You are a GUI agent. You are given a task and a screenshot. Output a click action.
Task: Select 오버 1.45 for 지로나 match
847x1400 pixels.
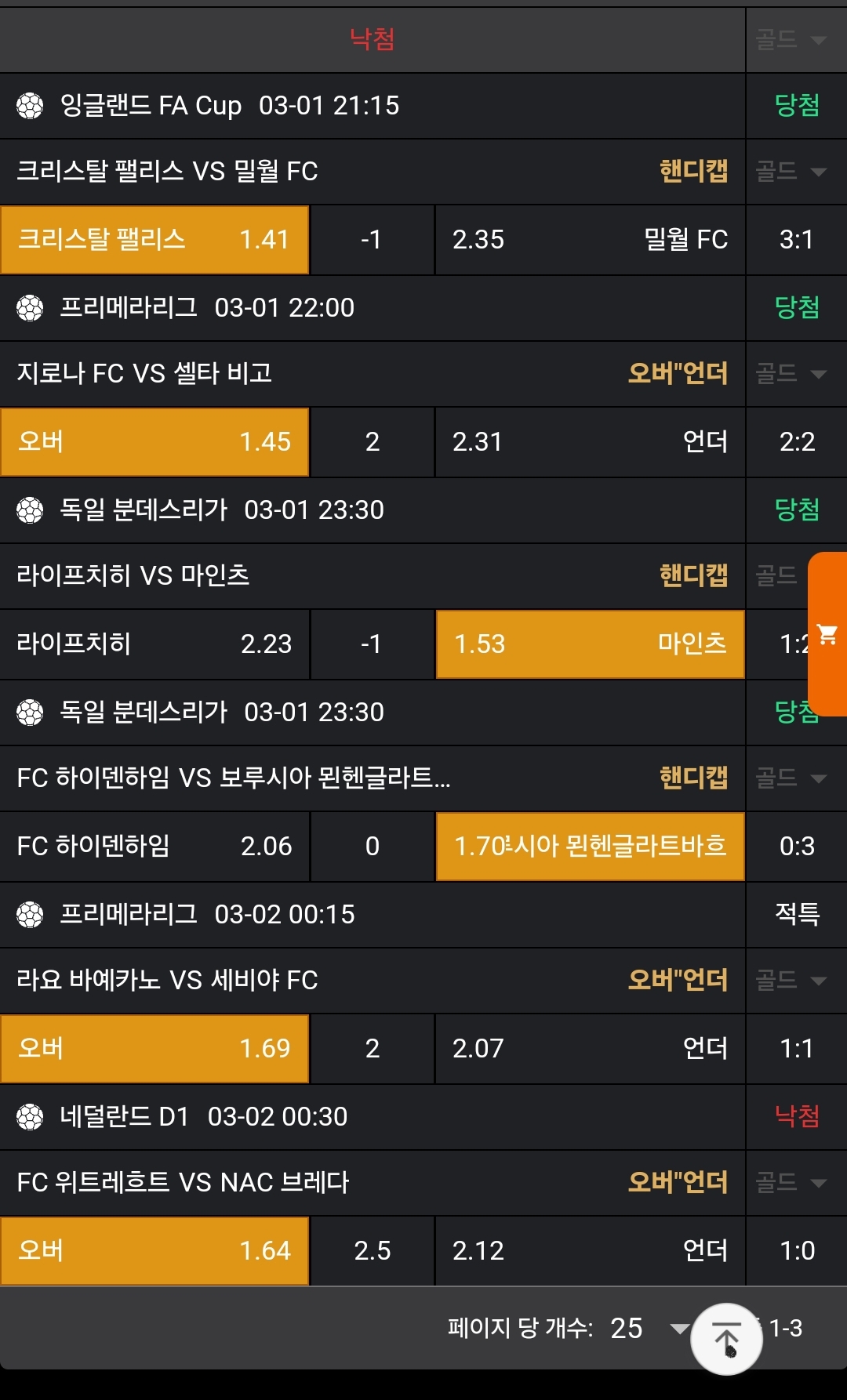[x=154, y=442]
